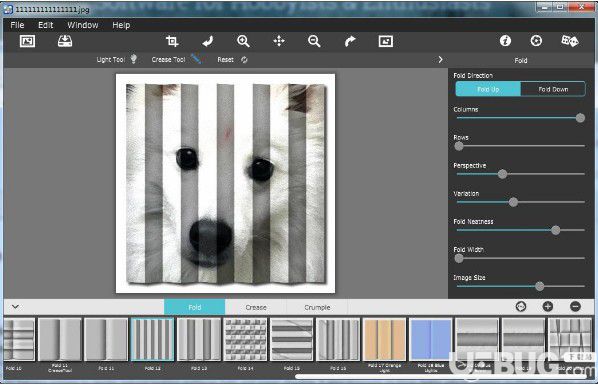Click the Crease Tool label
The image size is (598, 386).
coord(168,60)
